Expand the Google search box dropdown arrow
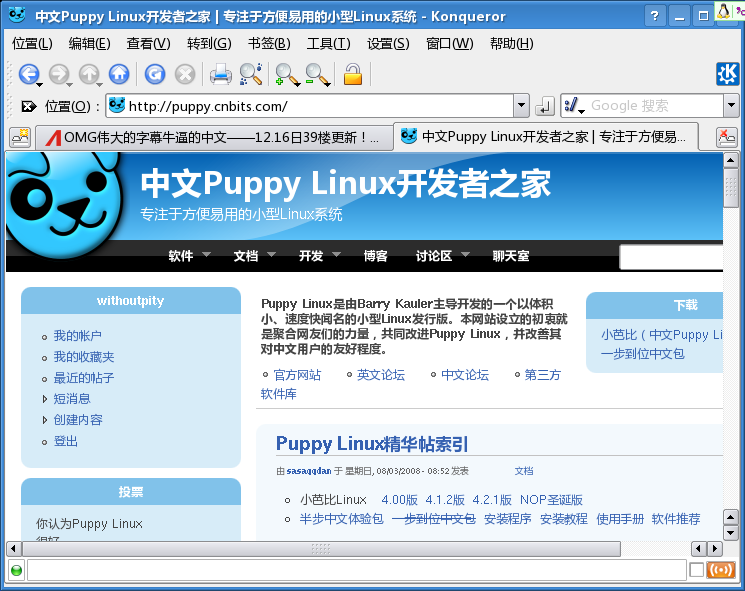This screenshot has height=591, width=745. 731,105
